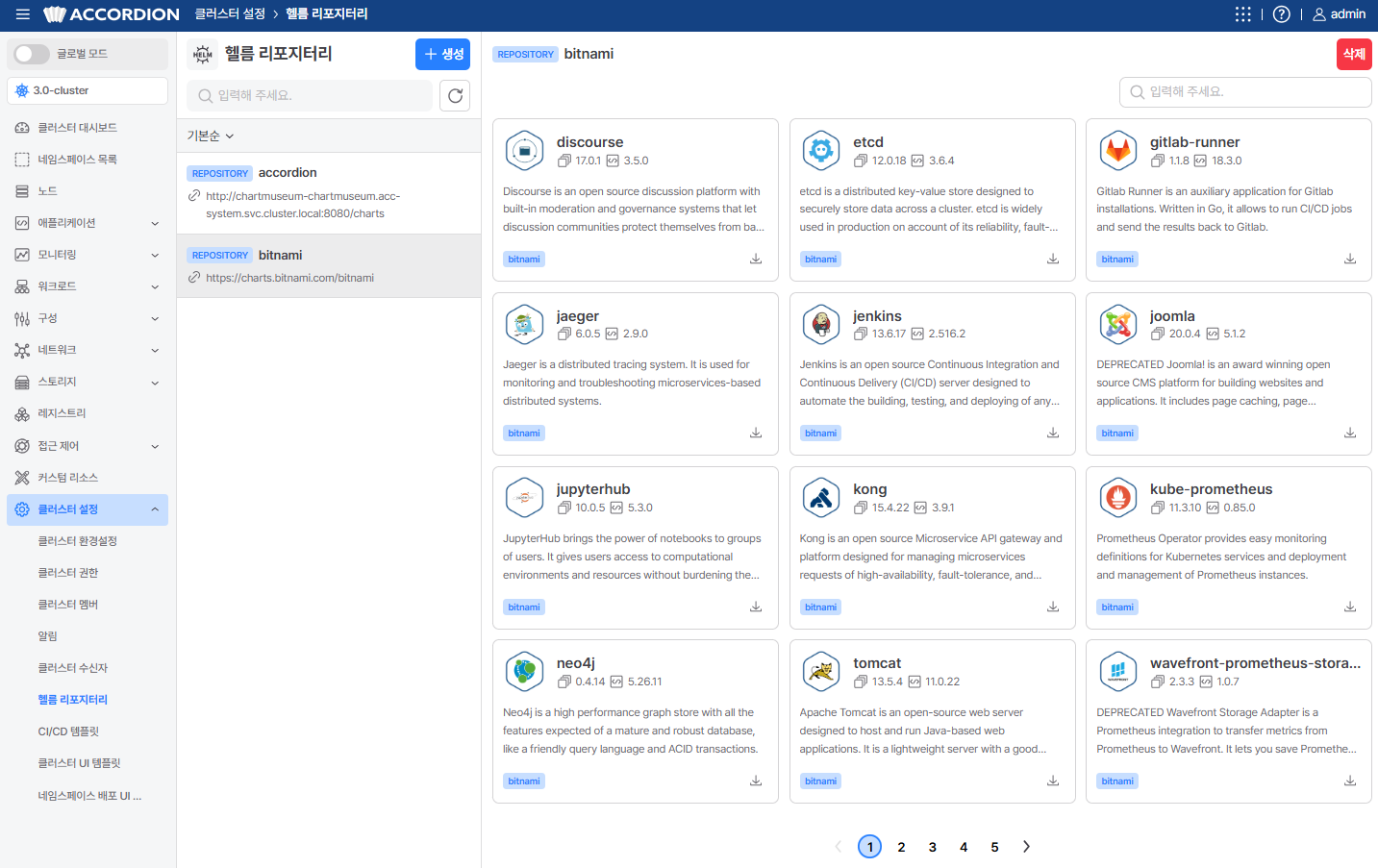
Task: Open the namespace list menu item
Action: tap(88, 160)
